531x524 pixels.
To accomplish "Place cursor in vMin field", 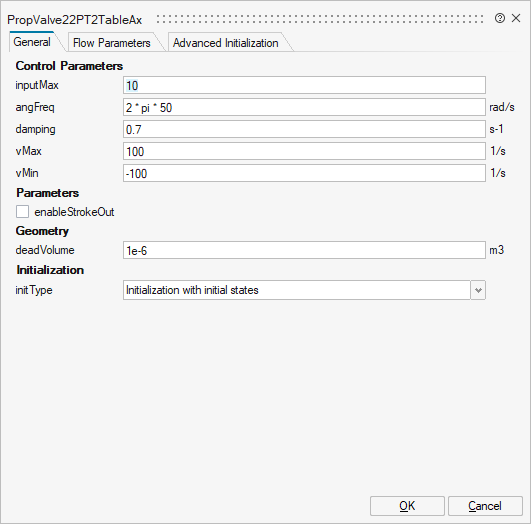I will click(x=304, y=173).
